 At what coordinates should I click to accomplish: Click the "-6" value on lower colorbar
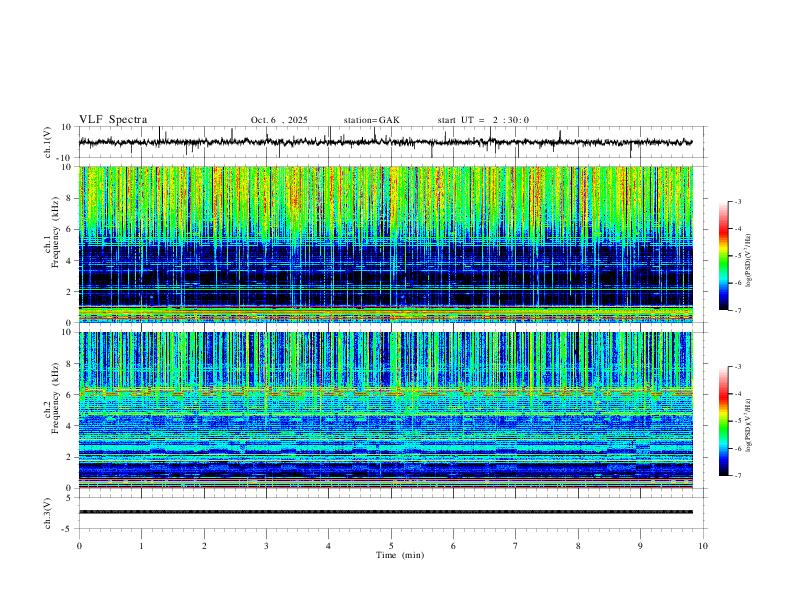point(737,448)
